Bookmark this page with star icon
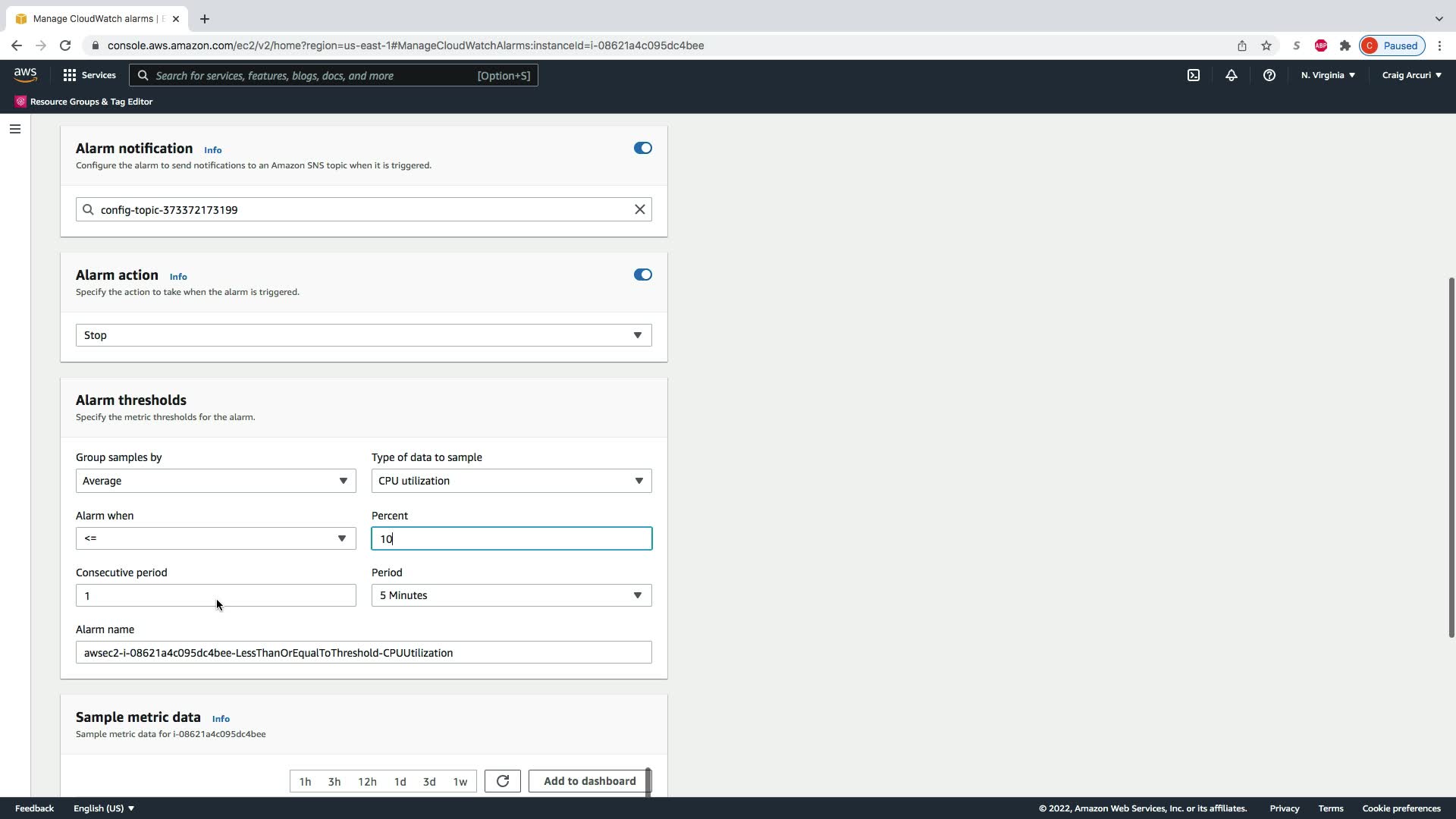1456x819 pixels. (x=1266, y=45)
